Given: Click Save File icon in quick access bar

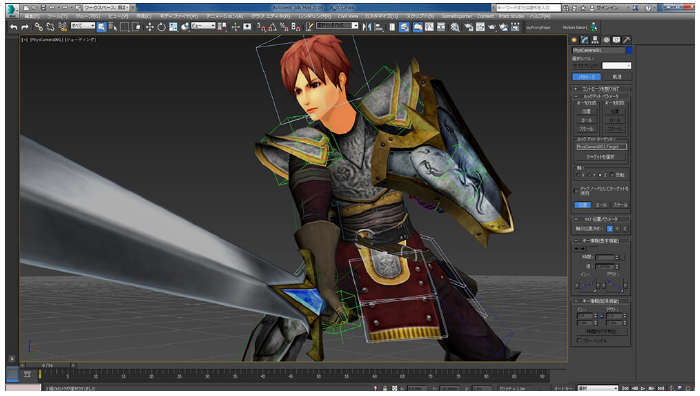Looking at the screenshot, I should click(x=43, y=8).
